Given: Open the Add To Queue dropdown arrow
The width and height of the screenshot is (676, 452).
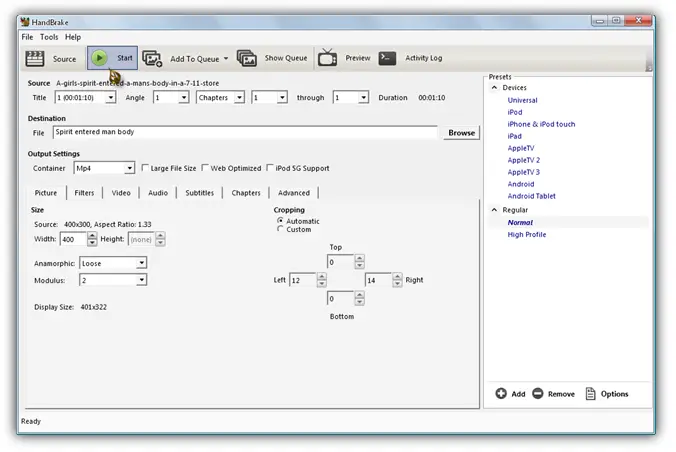Looking at the screenshot, I should 226,59.
